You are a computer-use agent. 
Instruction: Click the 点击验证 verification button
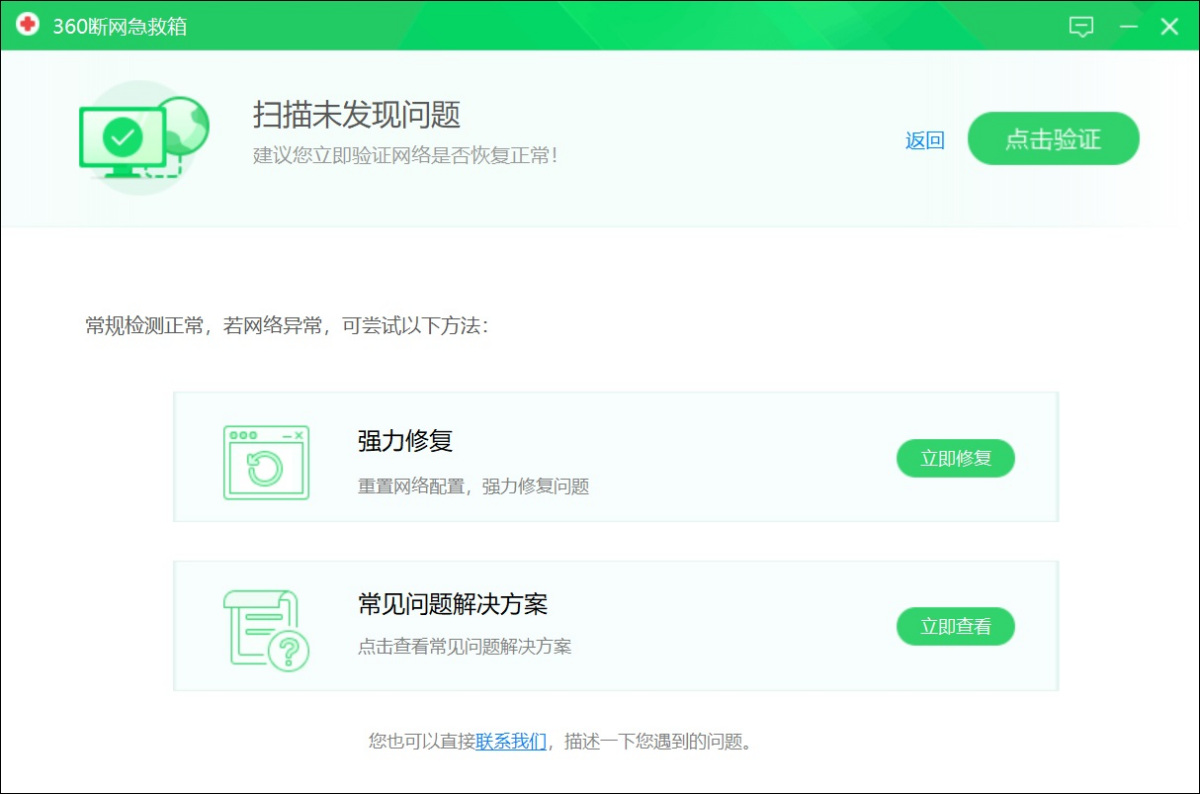(x=1053, y=139)
